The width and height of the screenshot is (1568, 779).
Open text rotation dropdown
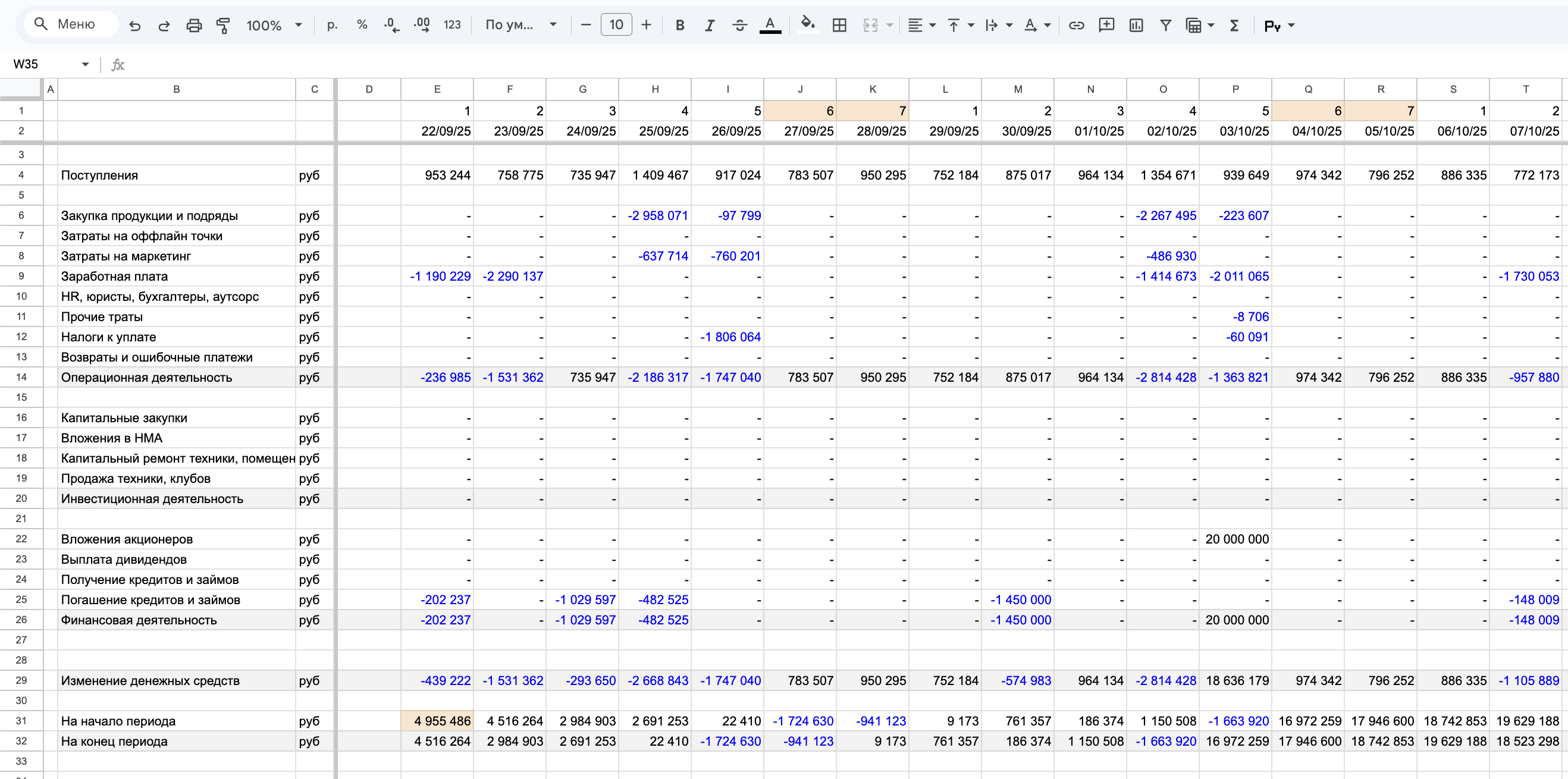pos(1037,26)
